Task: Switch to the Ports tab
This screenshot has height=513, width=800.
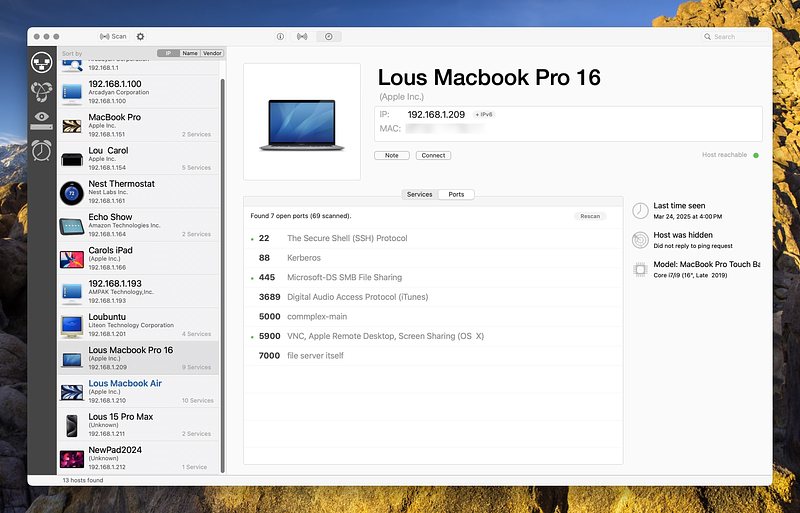Action: click(x=456, y=194)
